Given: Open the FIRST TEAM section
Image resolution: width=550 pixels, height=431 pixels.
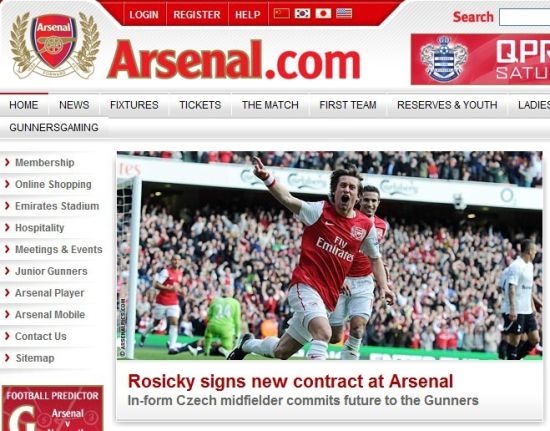Looking at the screenshot, I should coord(348,105).
